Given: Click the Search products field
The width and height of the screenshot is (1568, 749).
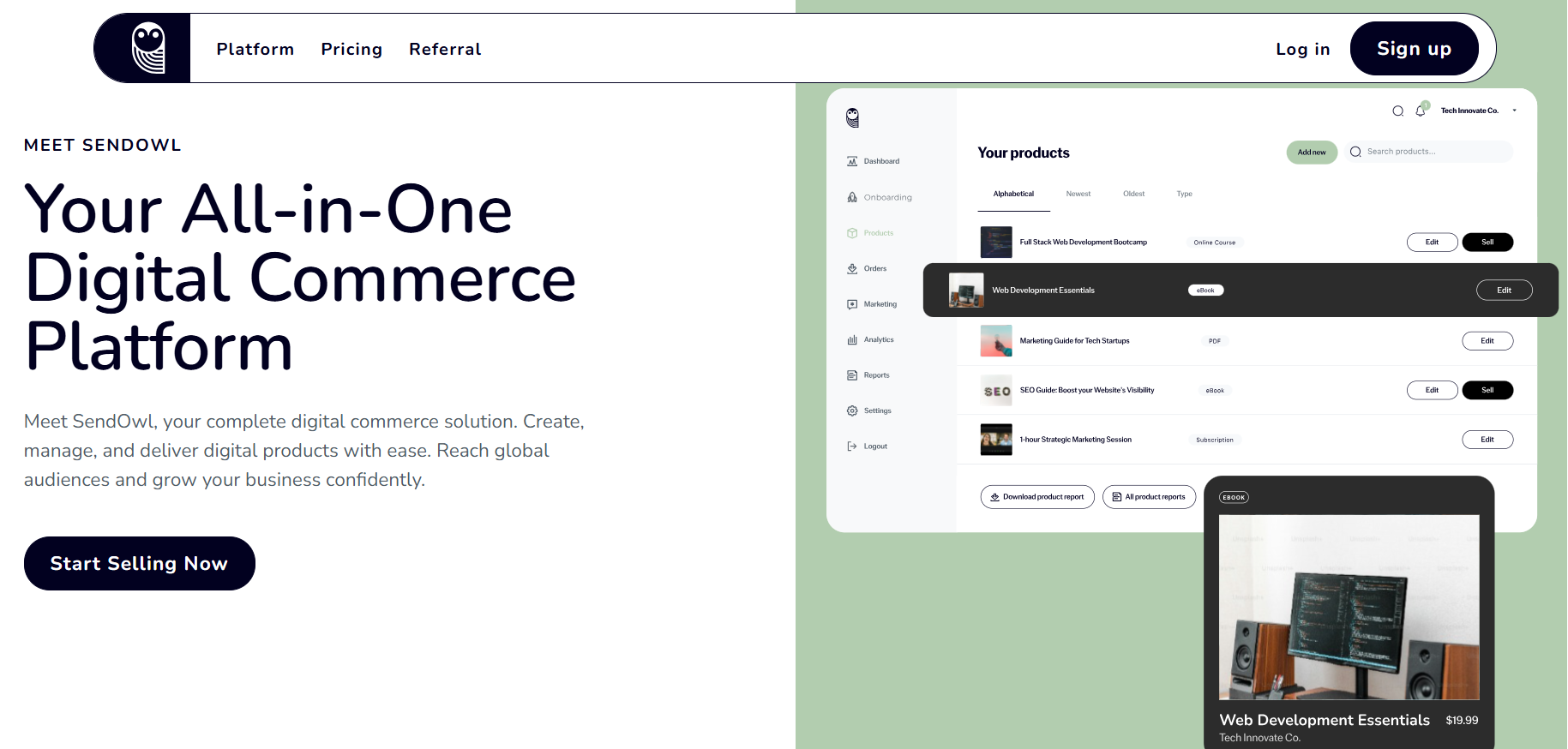Looking at the screenshot, I should [1428, 152].
